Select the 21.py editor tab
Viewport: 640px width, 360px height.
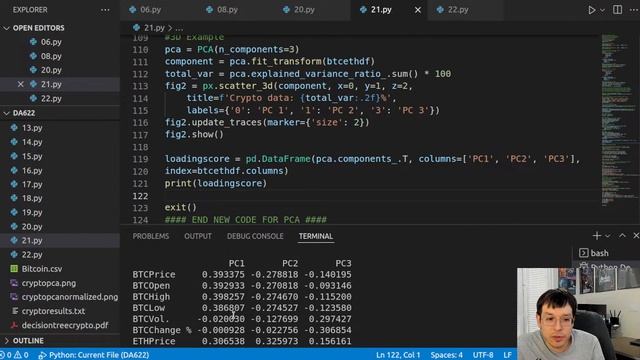pos(381,10)
